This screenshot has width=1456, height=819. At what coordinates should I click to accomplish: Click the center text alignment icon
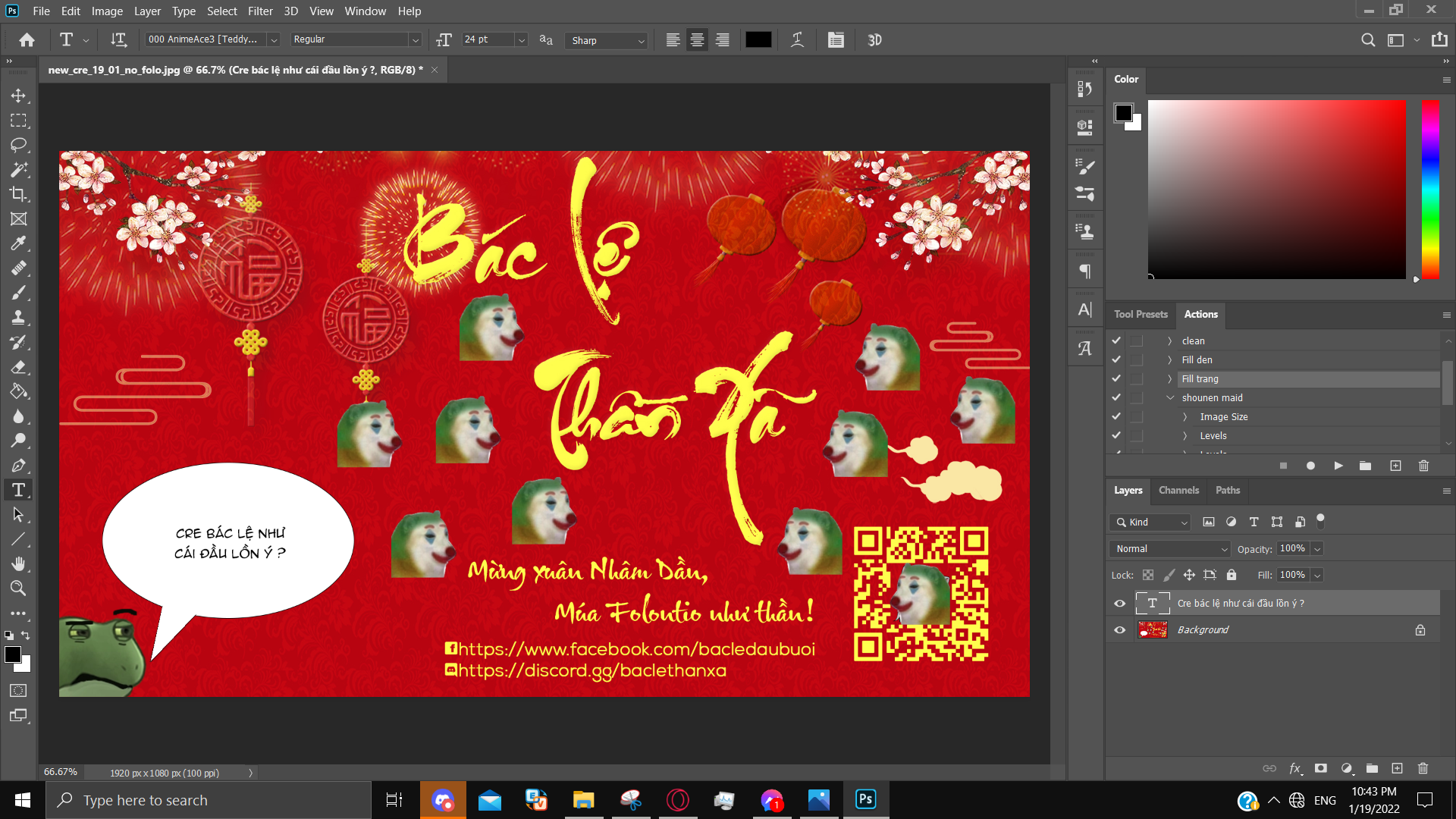(697, 40)
